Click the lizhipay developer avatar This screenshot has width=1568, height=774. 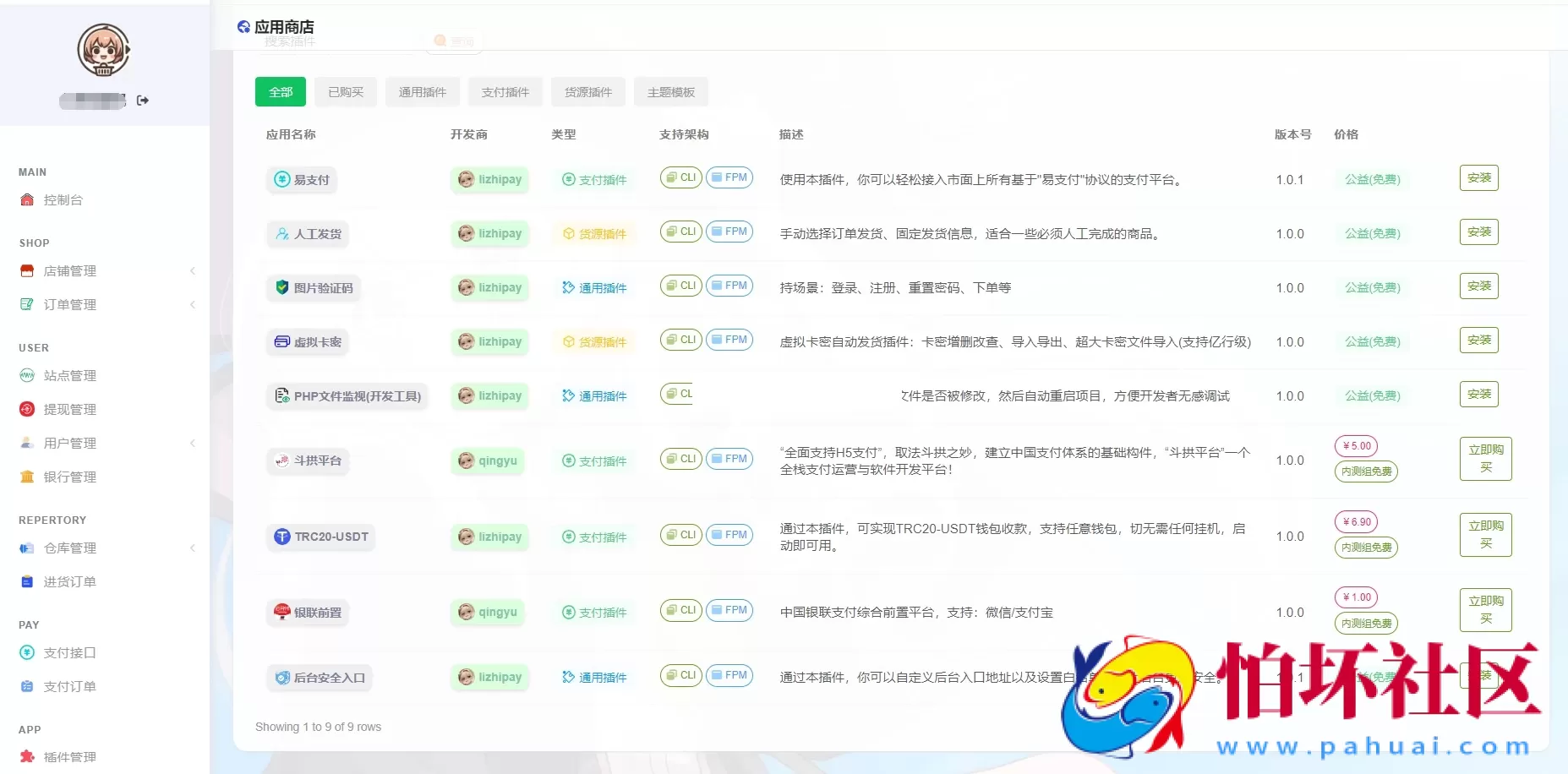[466, 179]
